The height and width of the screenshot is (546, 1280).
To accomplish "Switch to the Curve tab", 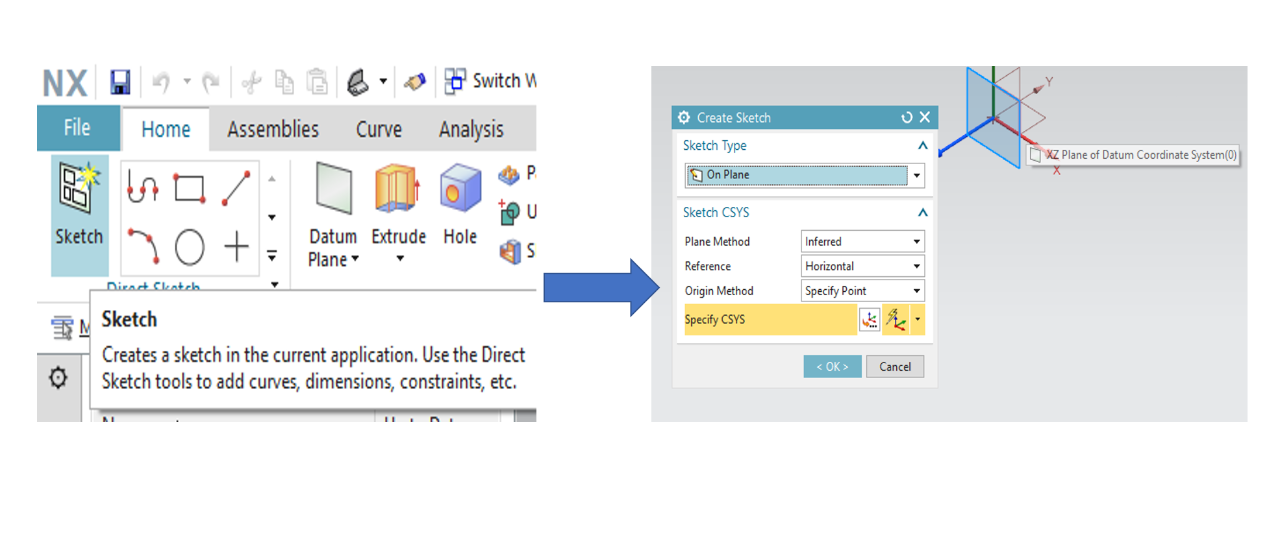I will pyautogui.click(x=379, y=129).
